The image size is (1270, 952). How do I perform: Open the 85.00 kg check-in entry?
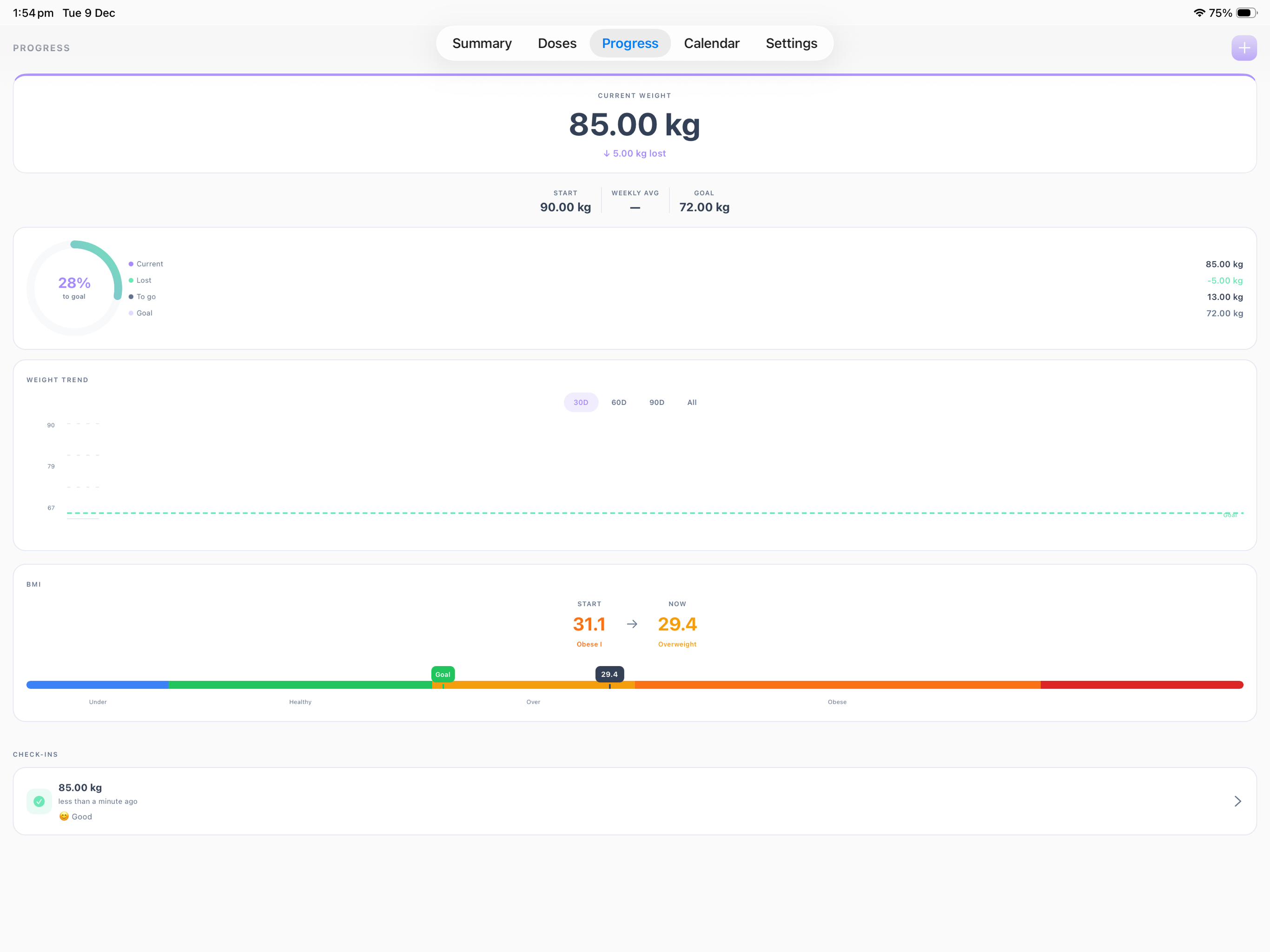(x=635, y=801)
